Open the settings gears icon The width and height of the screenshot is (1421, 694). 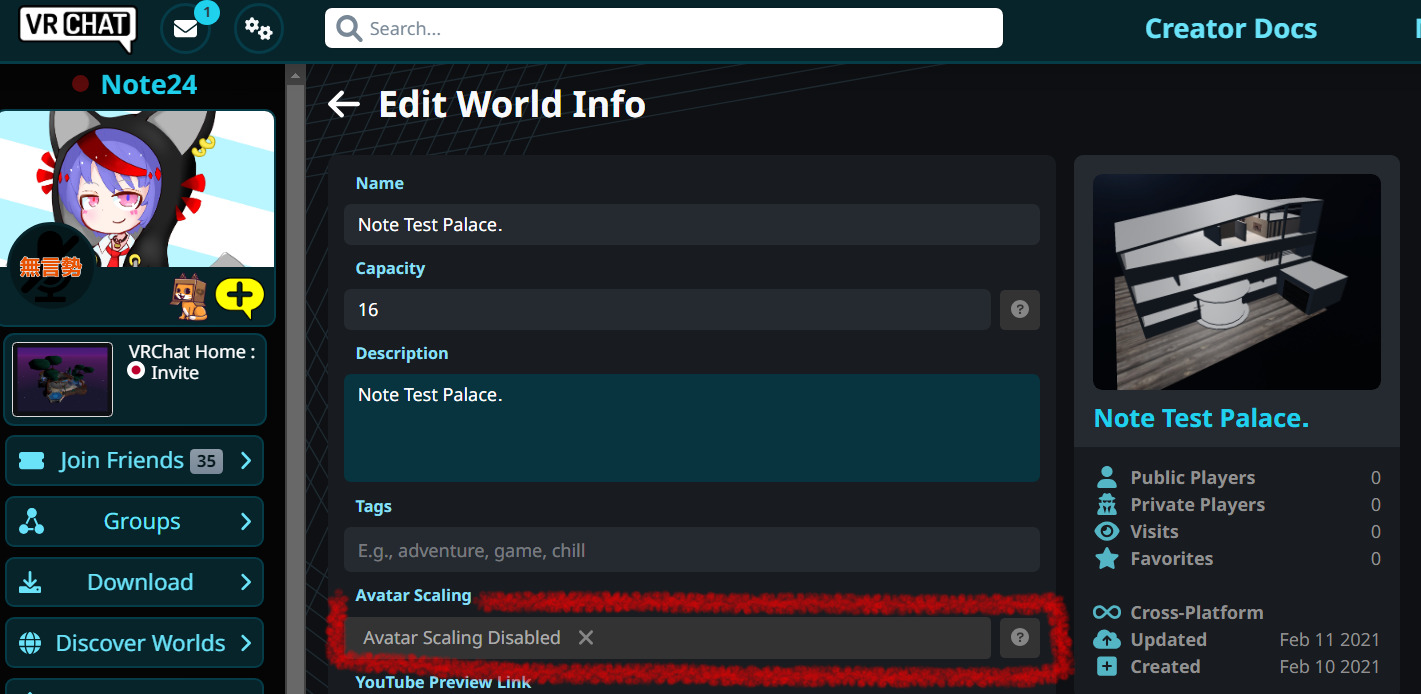tap(259, 29)
